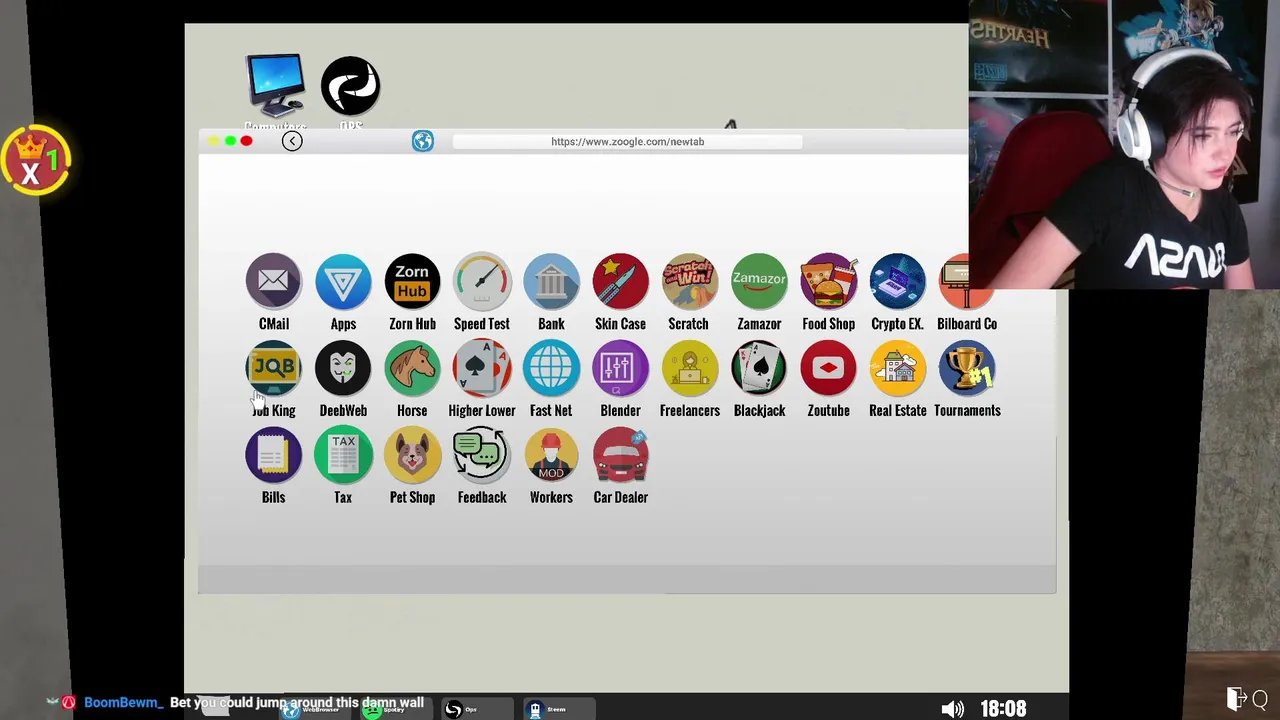The height and width of the screenshot is (720, 1280).
Task: Open the Food Shop burger icon
Action: [828, 281]
